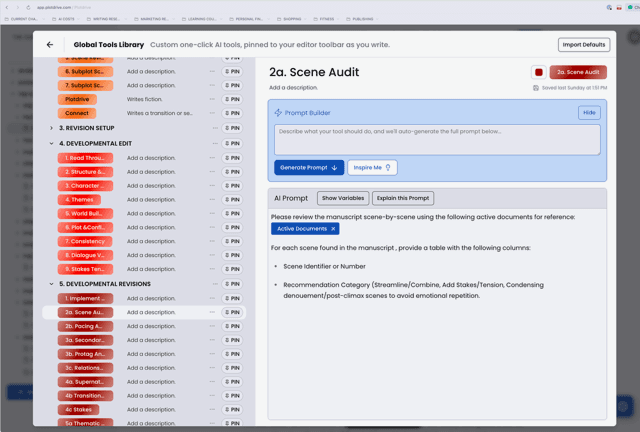Remove the Active Documents tag with X
The width and height of the screenshot is (640, 432).
pyautogui.click(x=333, y=229)
